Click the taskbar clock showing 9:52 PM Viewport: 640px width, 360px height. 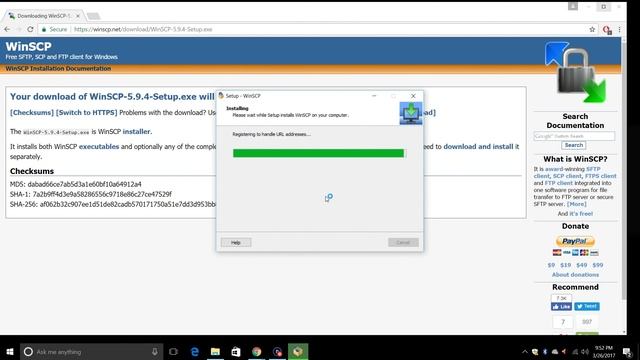(604, 352)
